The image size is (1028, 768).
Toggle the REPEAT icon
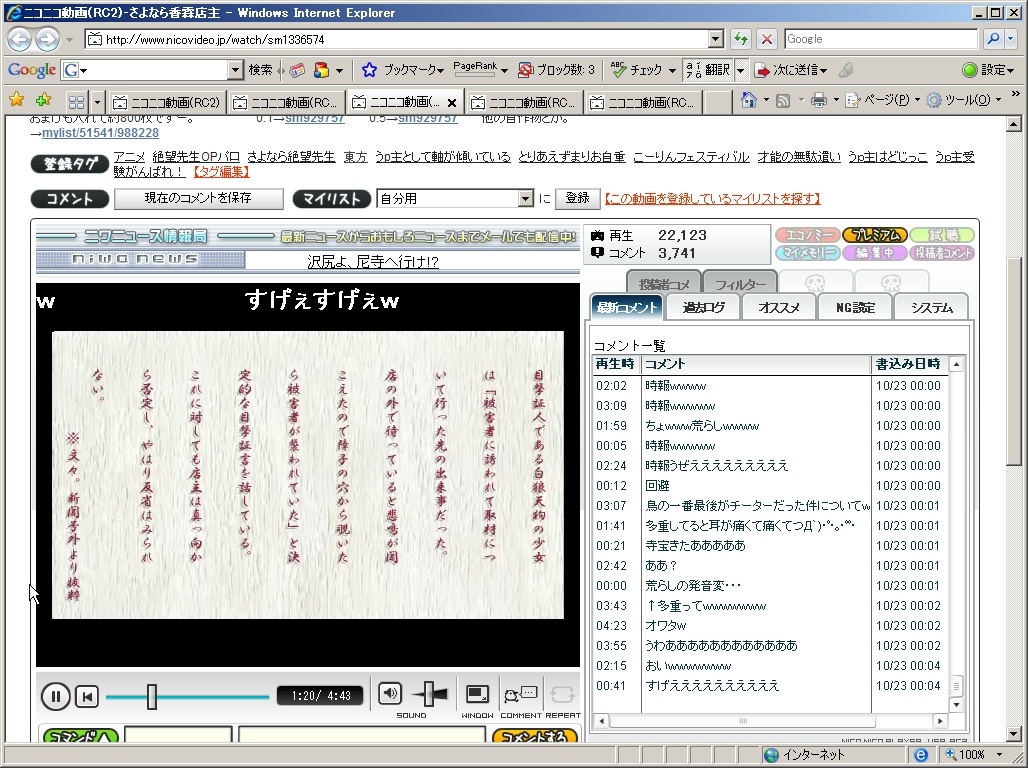click(x=562, y=694)
